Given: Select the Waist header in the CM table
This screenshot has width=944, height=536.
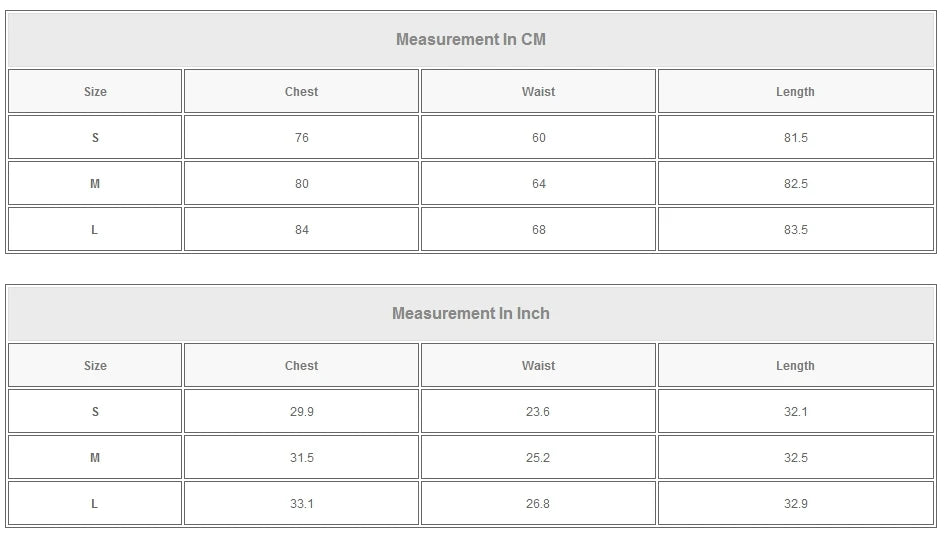Looking at the screenshot, I should click(538, 92).
